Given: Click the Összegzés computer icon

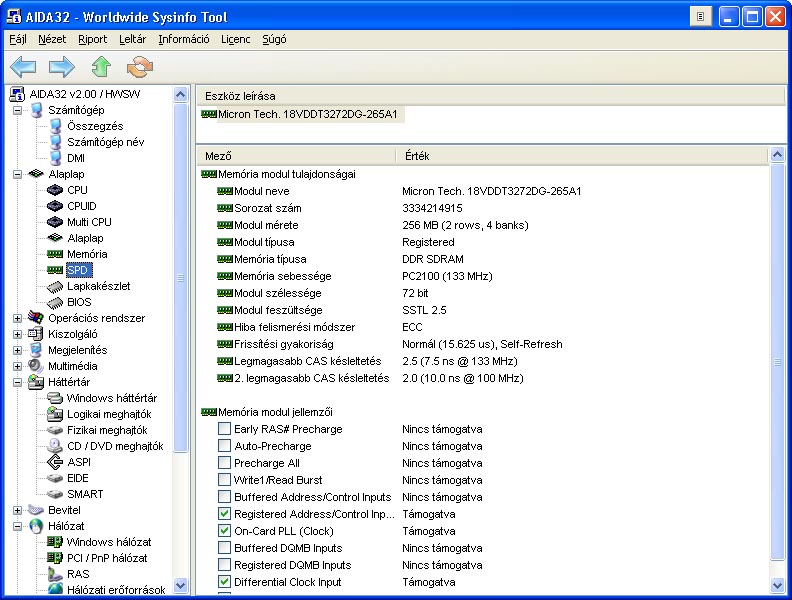Looking at the screenshot, I should click(56, 126).
